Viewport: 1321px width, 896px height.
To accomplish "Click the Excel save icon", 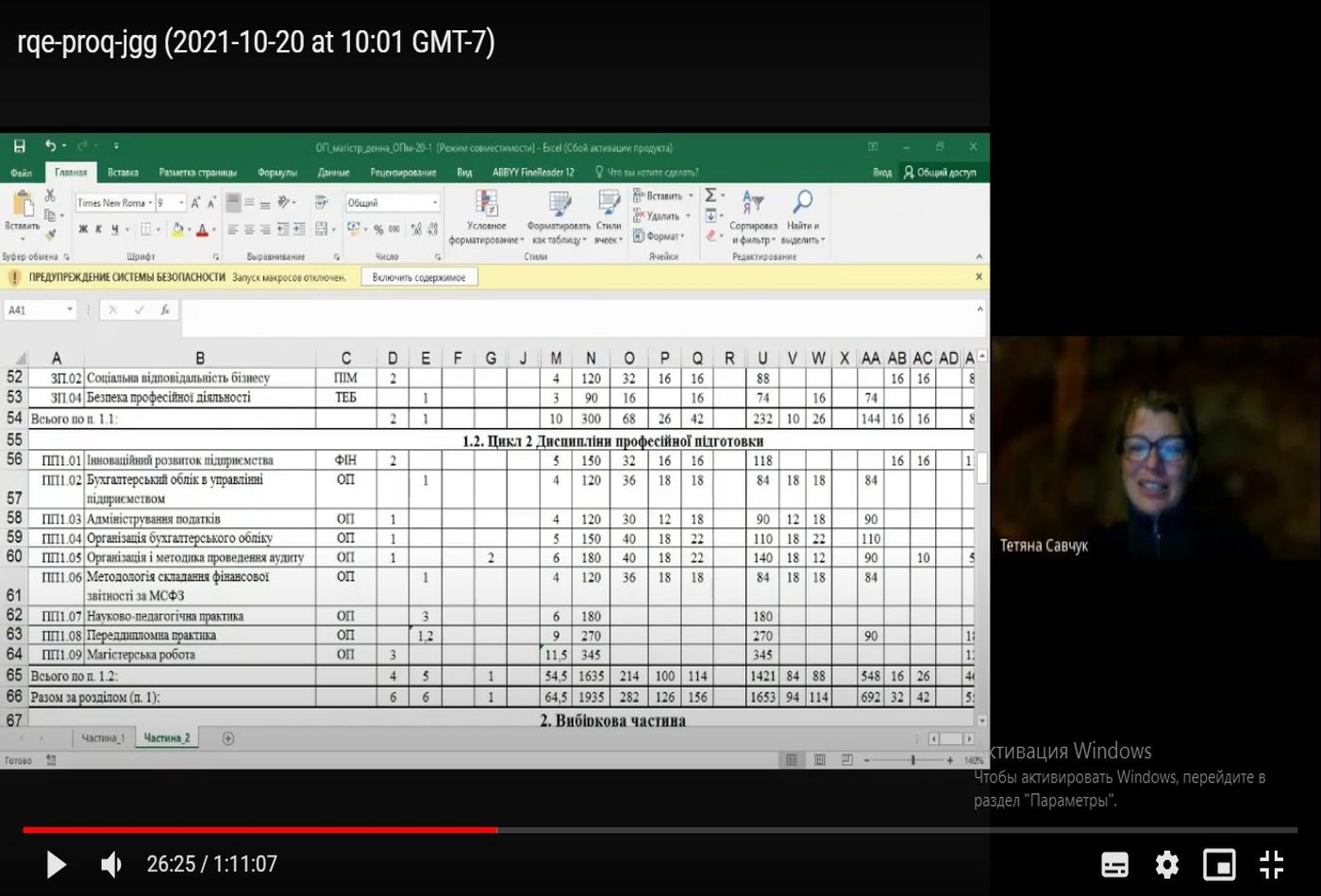I will (x=19, y=146).
